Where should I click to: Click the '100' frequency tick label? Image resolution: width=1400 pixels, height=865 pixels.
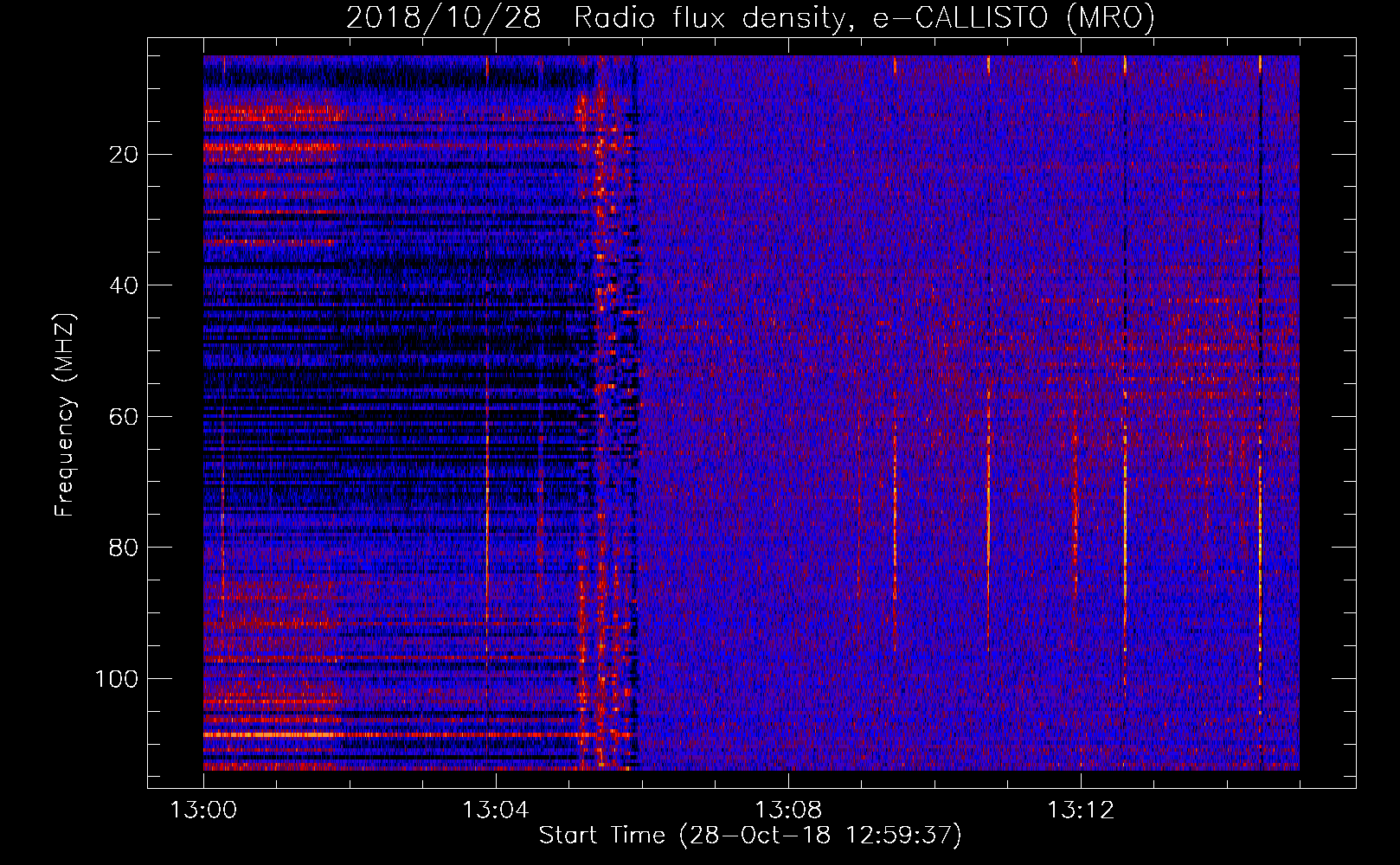(117, 679)
